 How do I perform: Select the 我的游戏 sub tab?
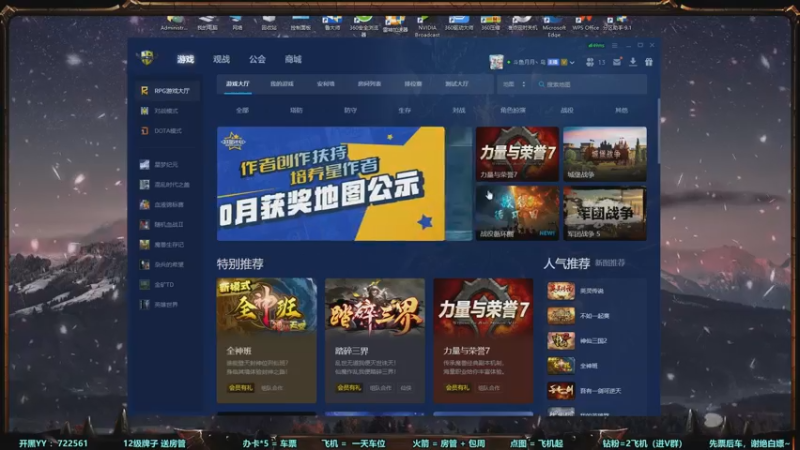point(282,84)
